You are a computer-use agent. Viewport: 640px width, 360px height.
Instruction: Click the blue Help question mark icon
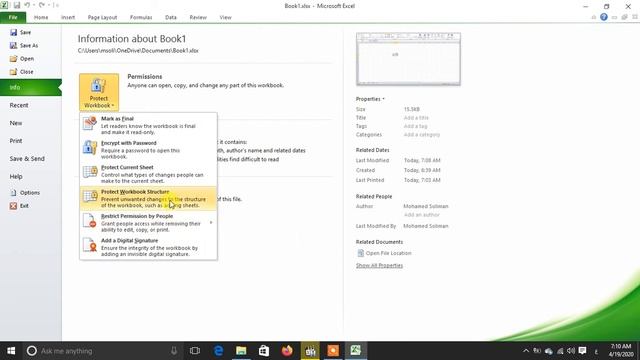604,17
